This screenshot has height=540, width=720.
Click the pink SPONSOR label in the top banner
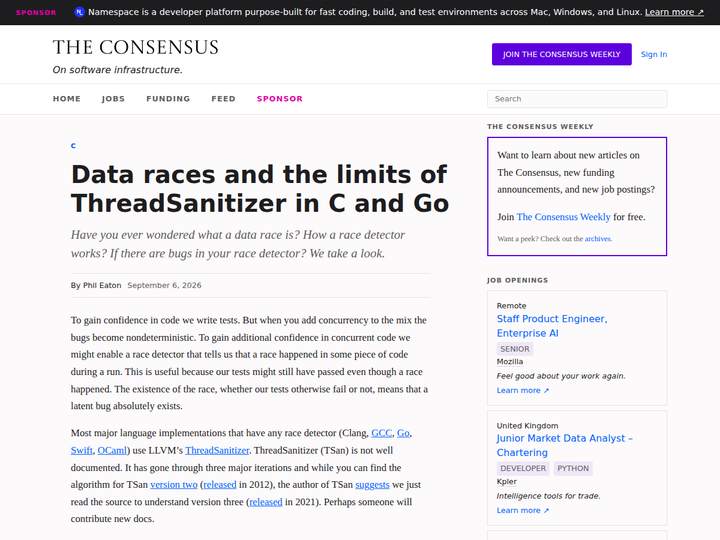[x=36, y=13]
